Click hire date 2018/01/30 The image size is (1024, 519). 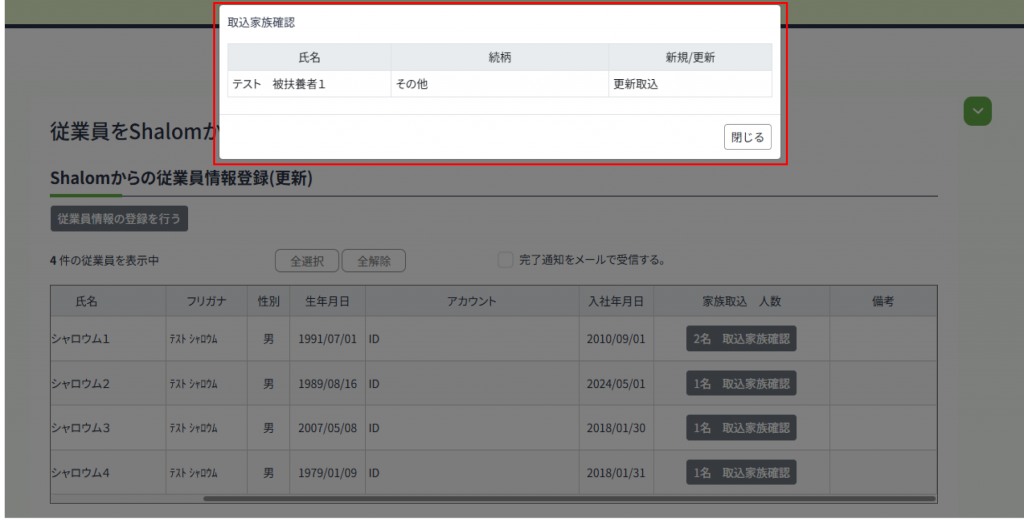pos(616,428)
